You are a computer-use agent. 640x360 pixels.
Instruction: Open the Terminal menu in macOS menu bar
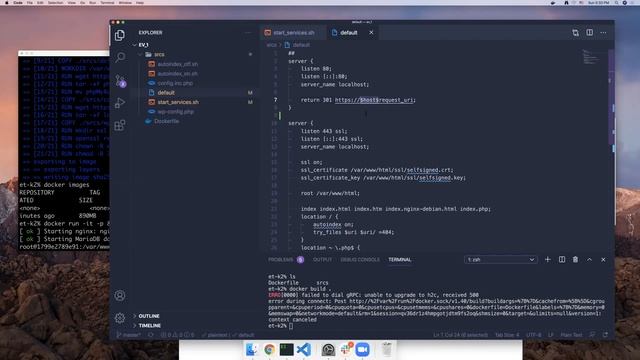click(x=107, y=3)
